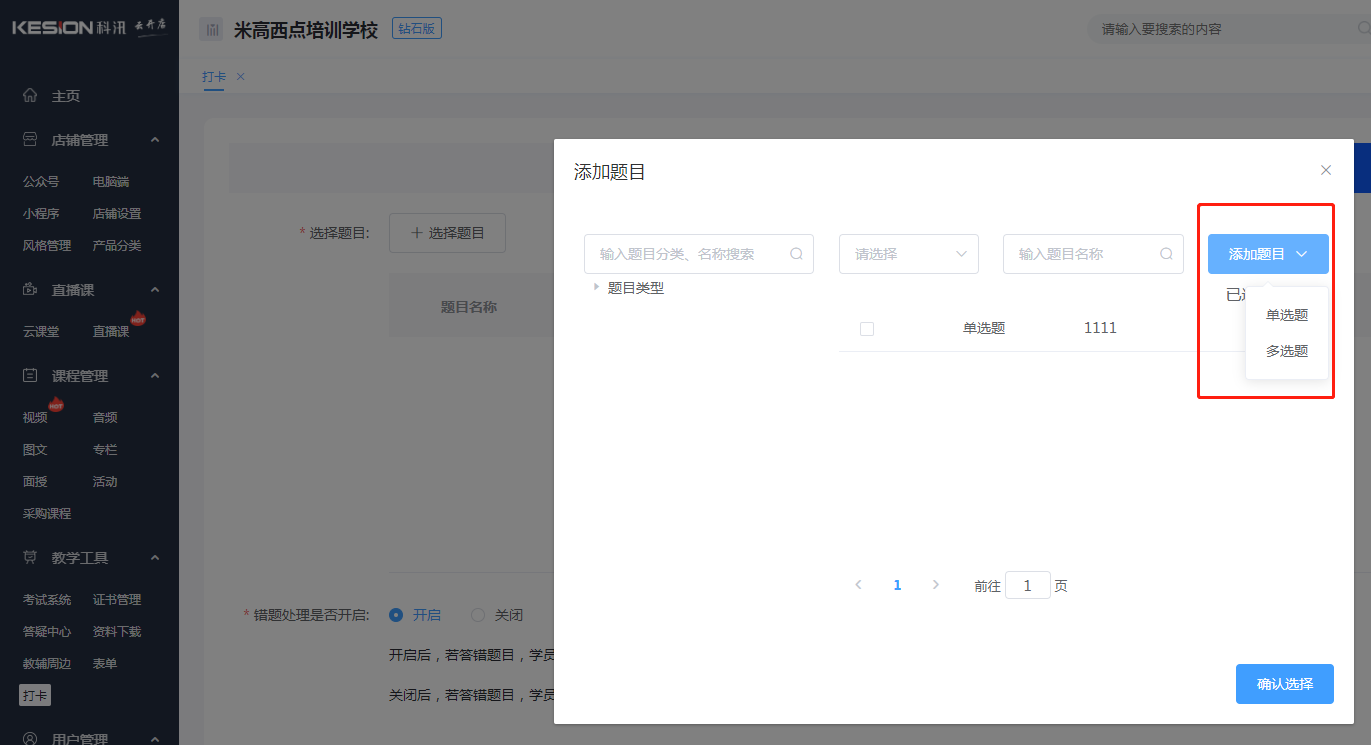The image size is (1371, 745).
Task: Close the 添加题目 dialog with X icon
Action: (x=1326, y=170)
